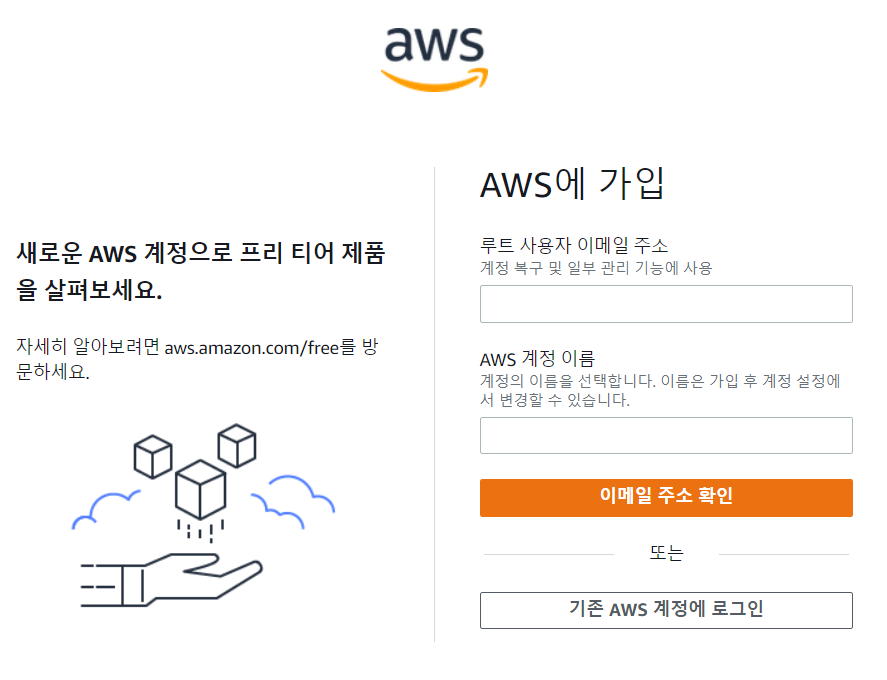Click the AWS 계정 이름 label
This screenshot has height=680, width=887.
(x=537, y=358)
